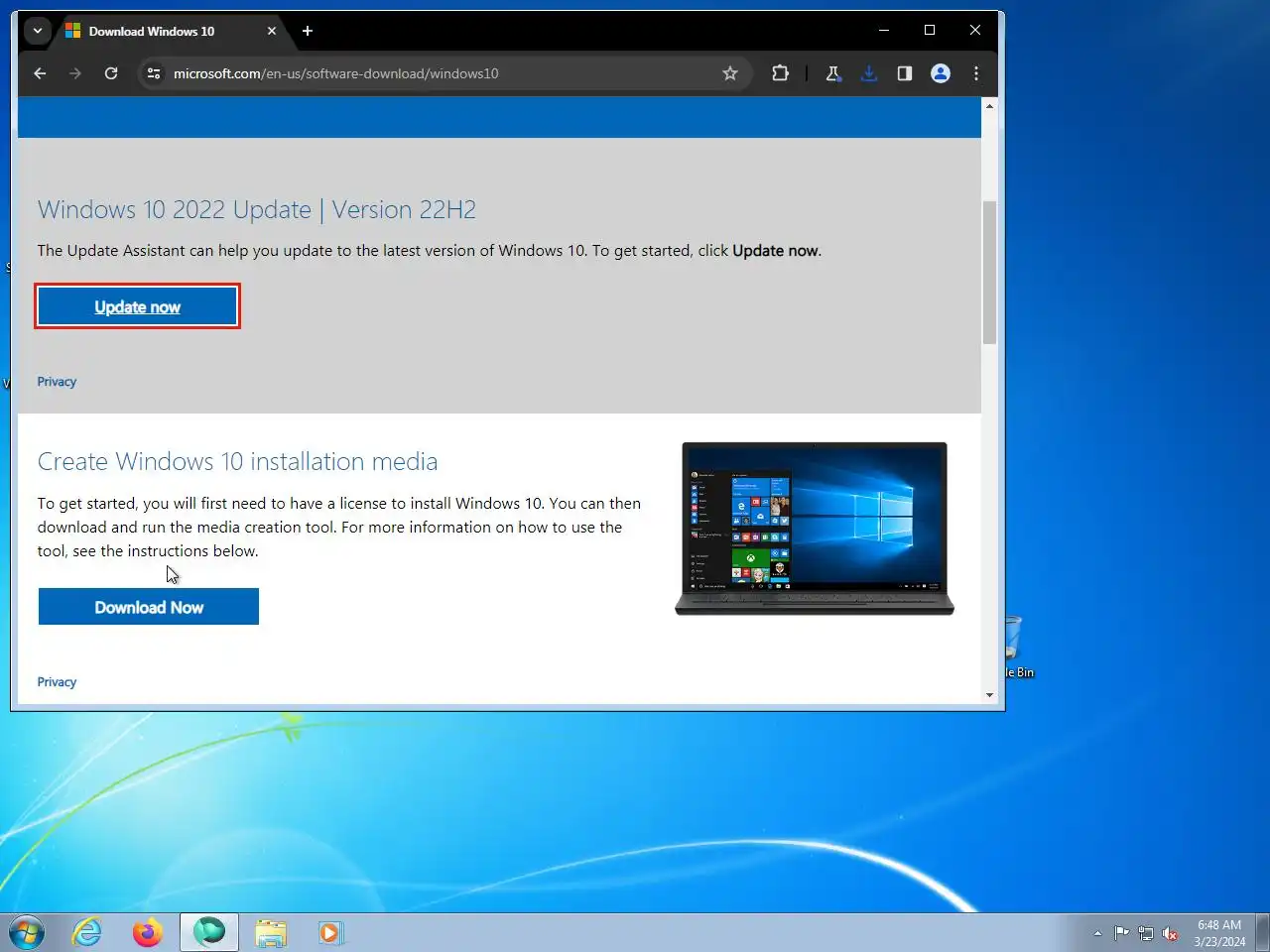Image resolution: width=1270 pixels, height=952 pixels.
Task: Click the scrollbar down arrow
Action: click(989, 695)
